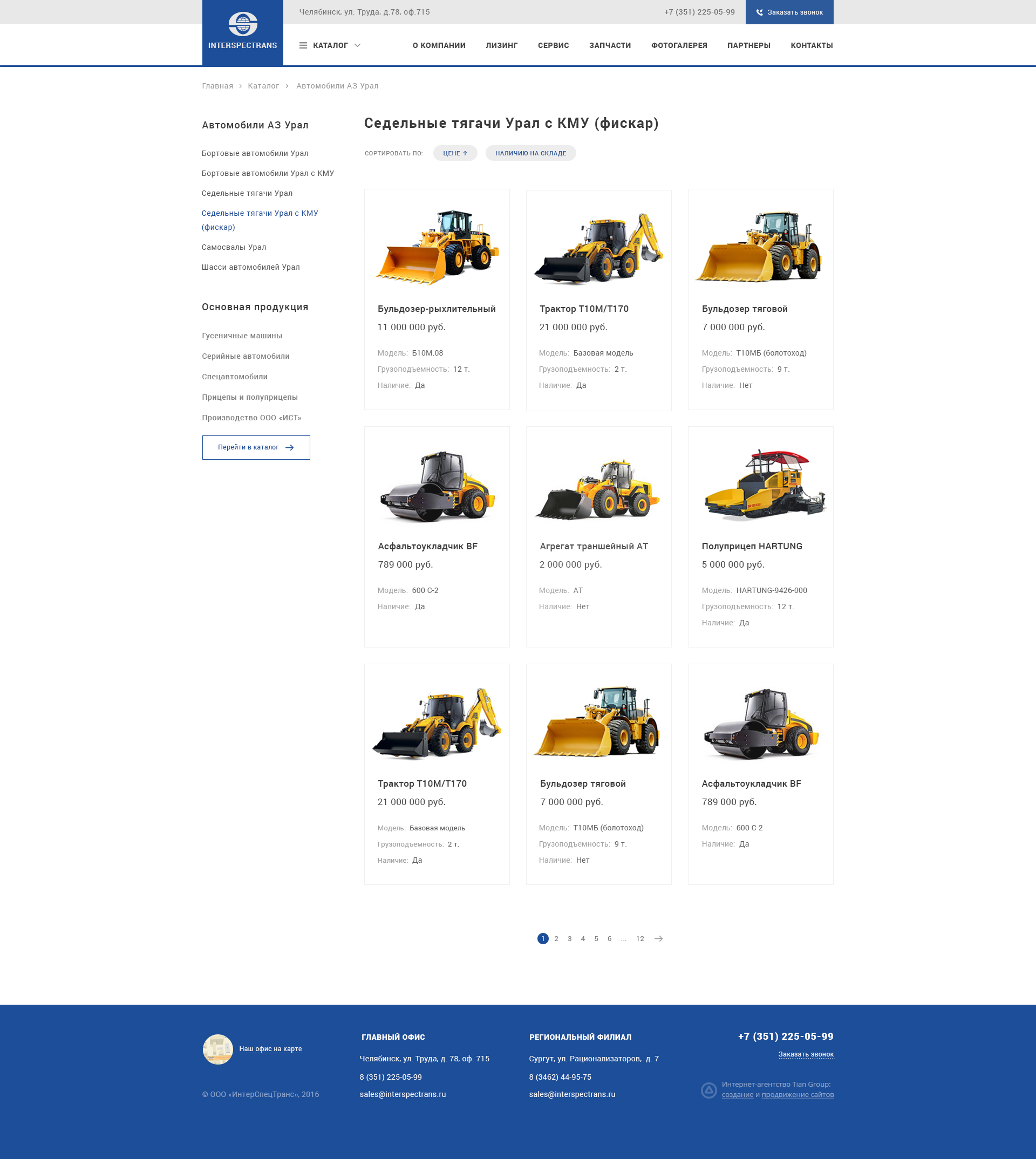The image size is (1036, 1159).
Task: Open the Партнеры menu item
Action: [748, 45]
